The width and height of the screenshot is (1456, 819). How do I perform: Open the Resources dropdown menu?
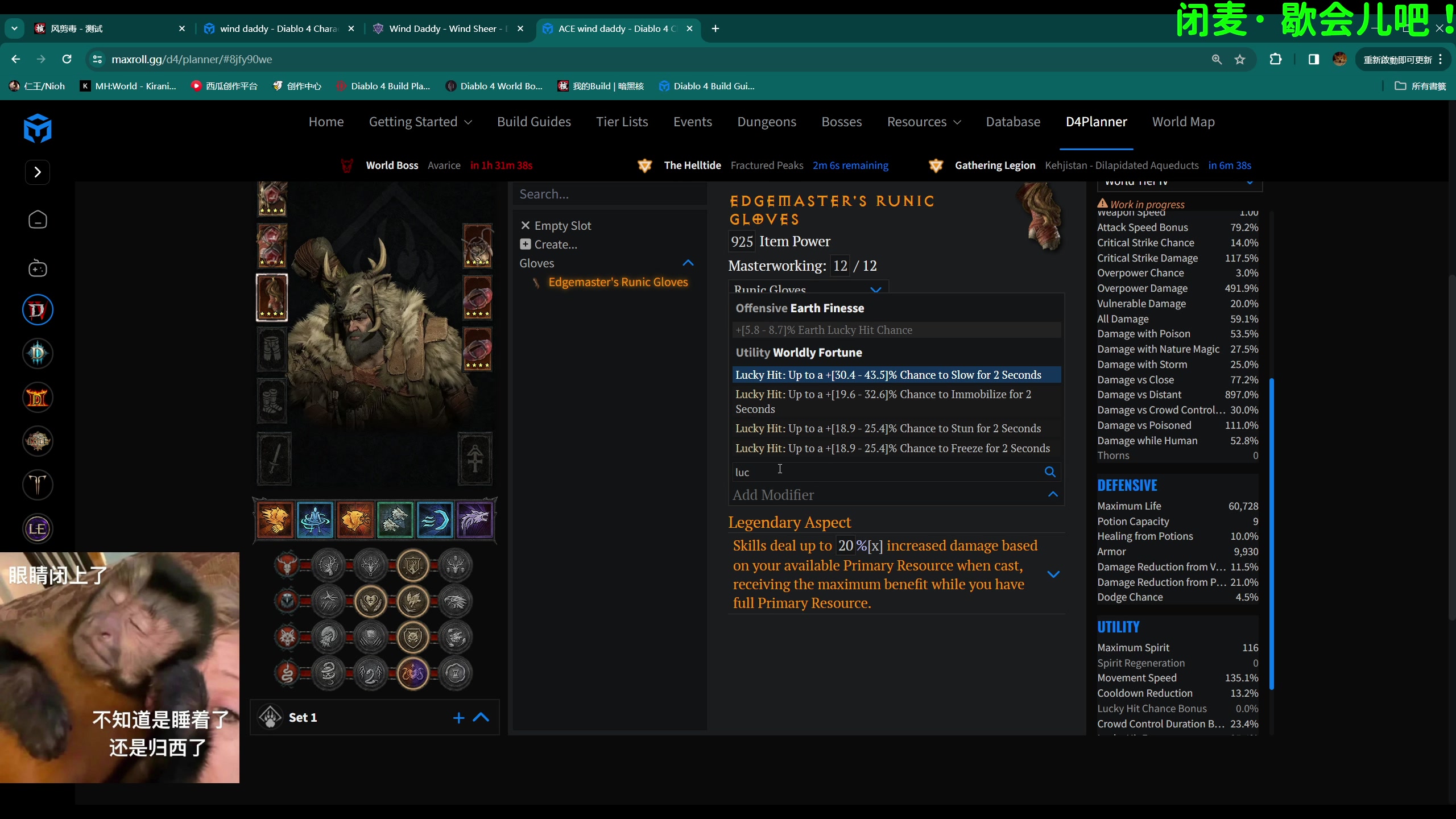pyautogui.click(x=924, y=122)
